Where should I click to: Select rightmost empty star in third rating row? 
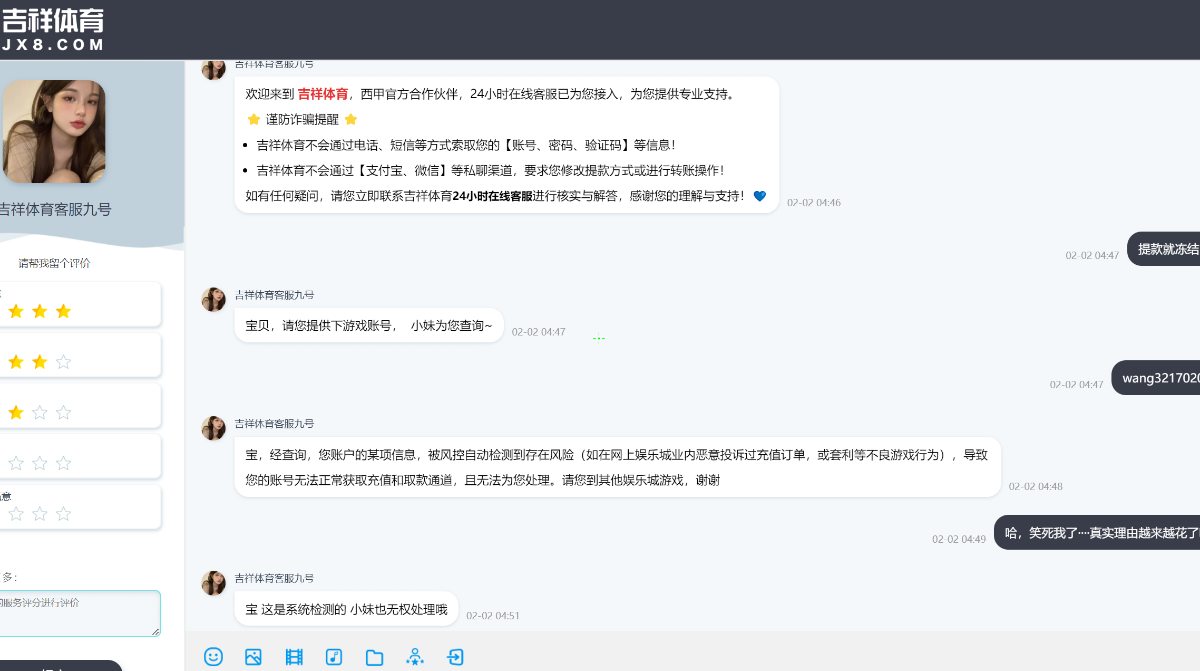63,412
